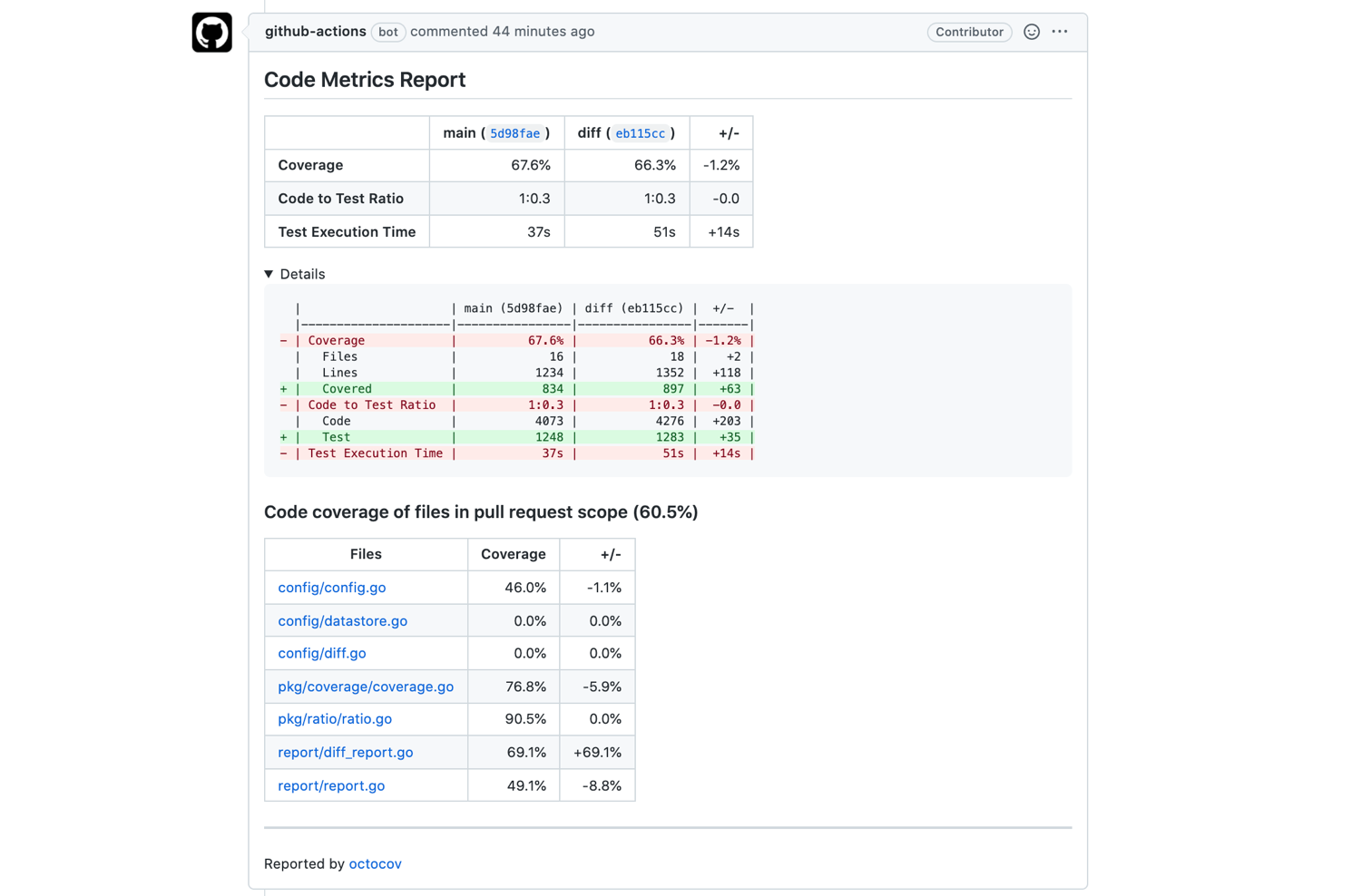The width and height of the screenshot is (1361, 896).
Task: Click the Contributor badge
Action: (969, 31)
